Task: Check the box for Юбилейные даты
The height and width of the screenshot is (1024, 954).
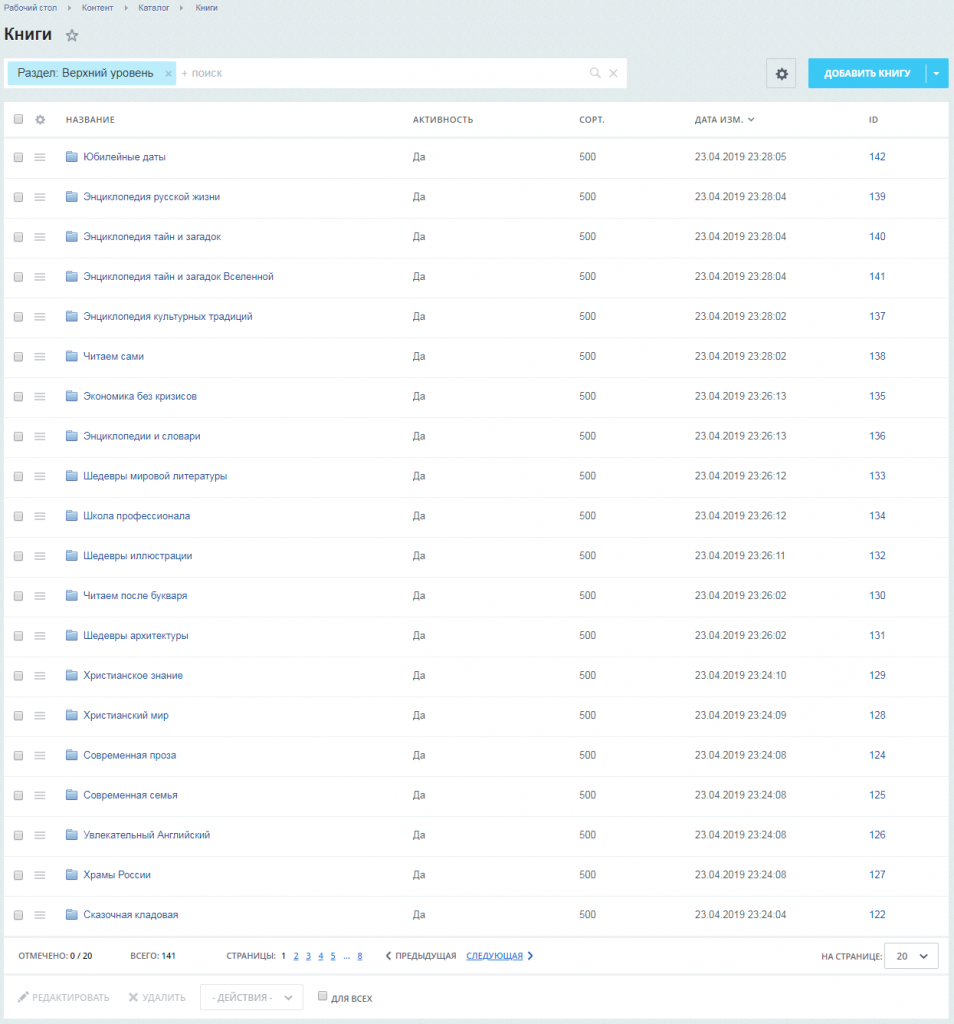Action: [18, 157]
